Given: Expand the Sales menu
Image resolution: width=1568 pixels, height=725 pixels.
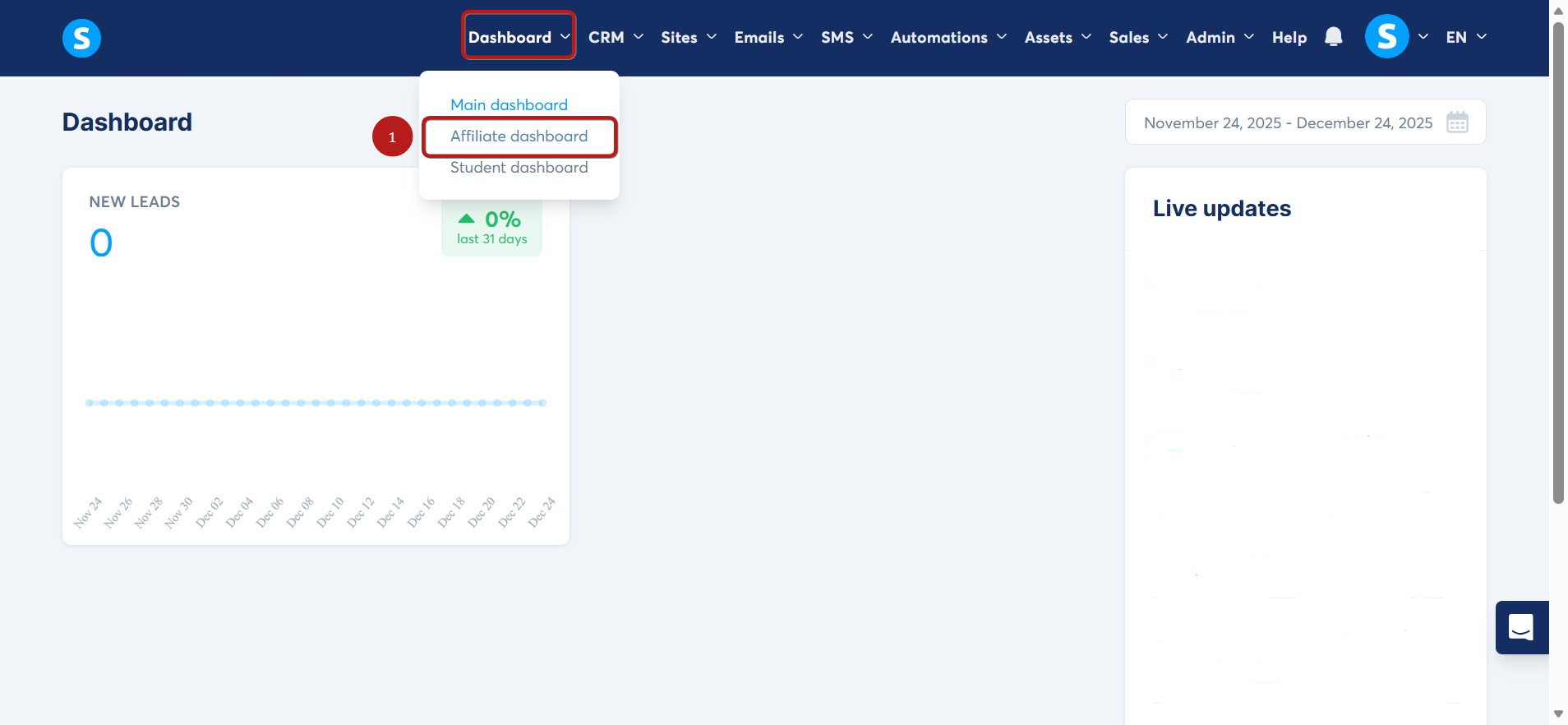Looking at the screenshot, I should pos(1138,37).
